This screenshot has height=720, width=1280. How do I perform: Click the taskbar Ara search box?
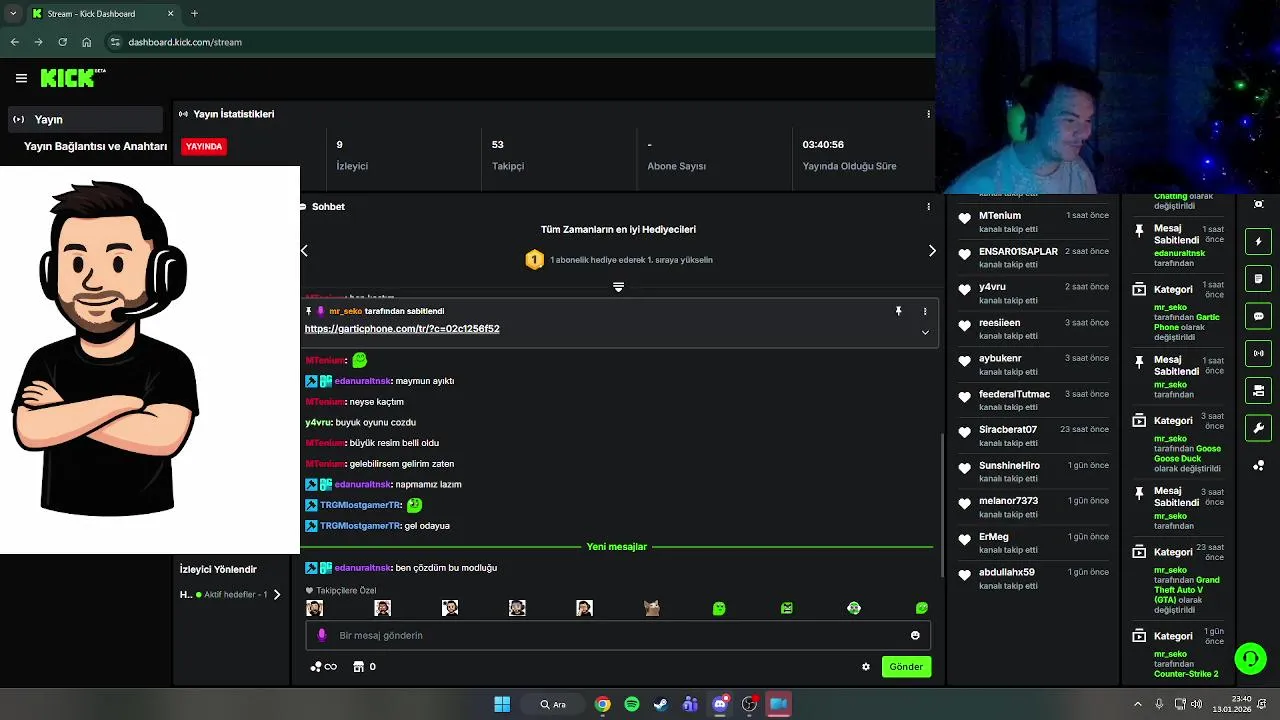[553, 704]
